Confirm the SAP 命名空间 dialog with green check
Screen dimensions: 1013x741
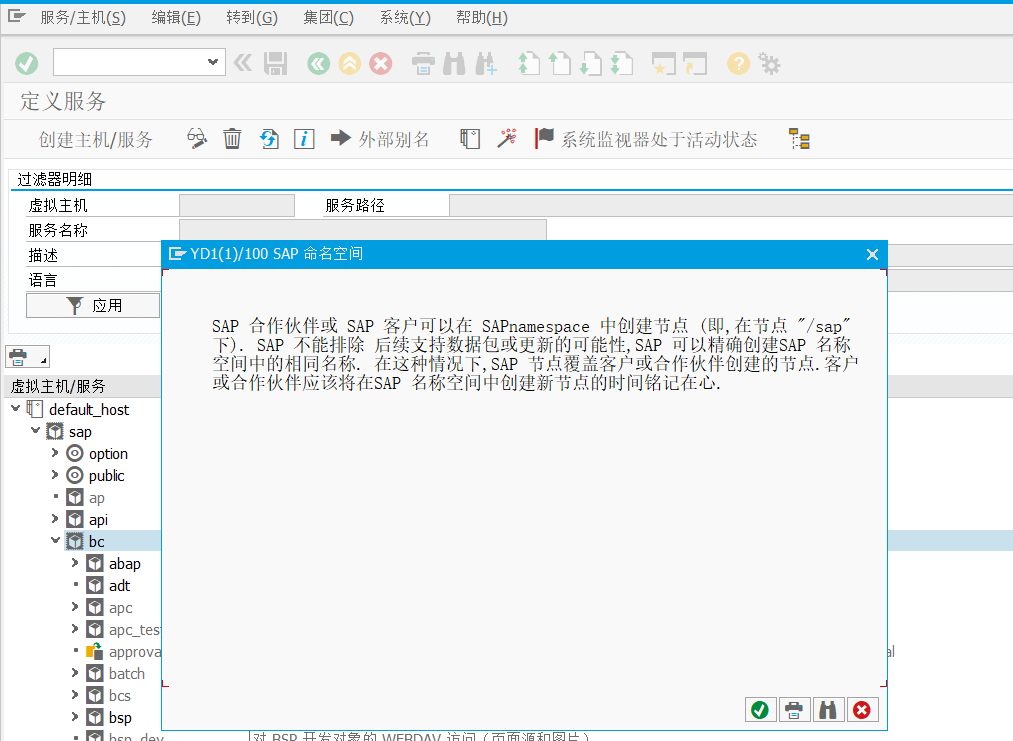click(x=760, y=710)
